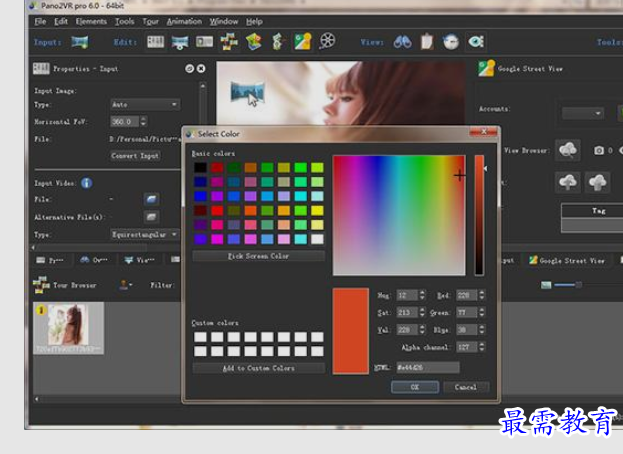This screenshot has height=454, width=623.
Task: Click the Patches toolbar icon
Action: 180,42
